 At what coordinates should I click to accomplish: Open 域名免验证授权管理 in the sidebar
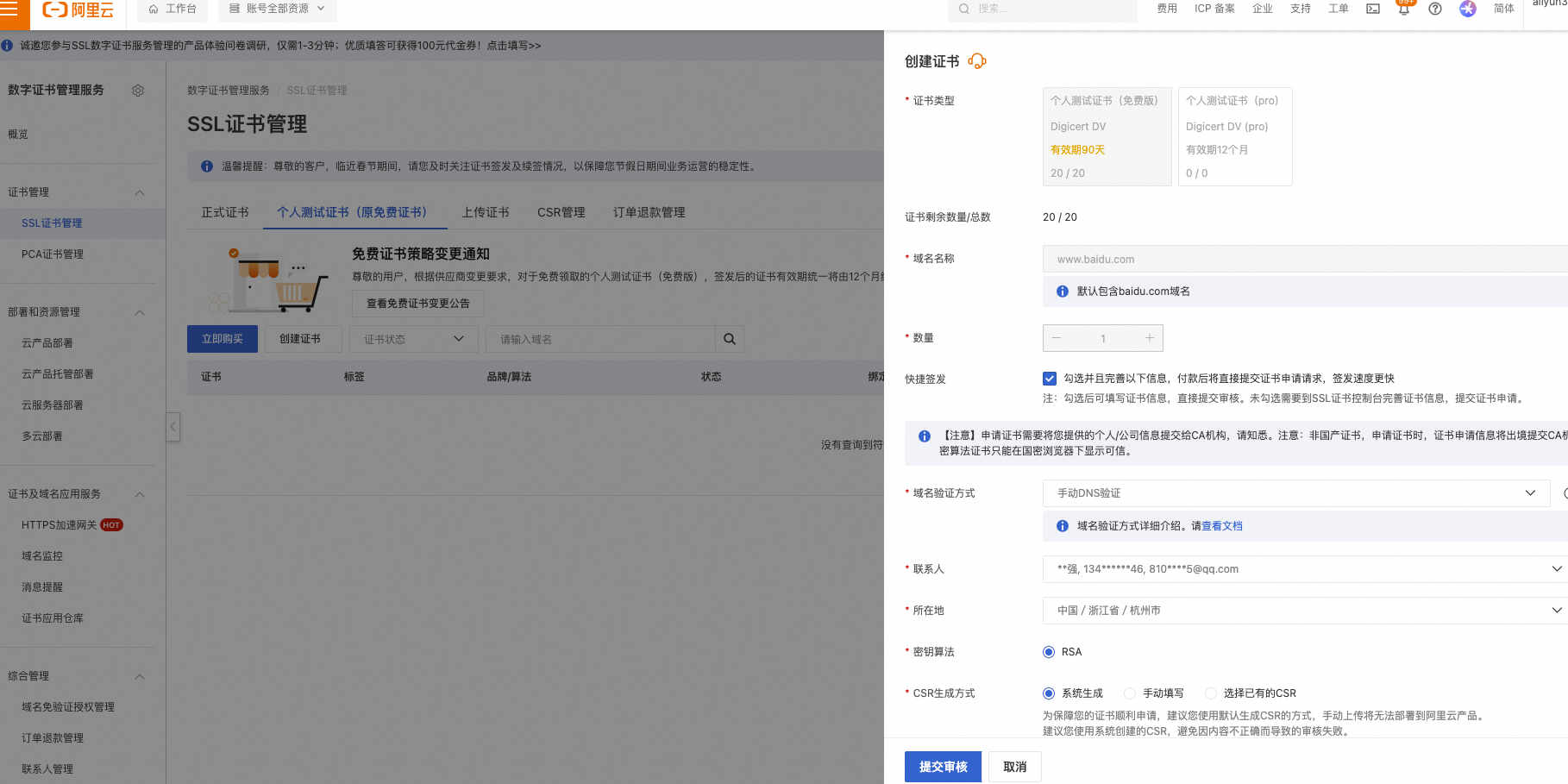pos(68,707)
